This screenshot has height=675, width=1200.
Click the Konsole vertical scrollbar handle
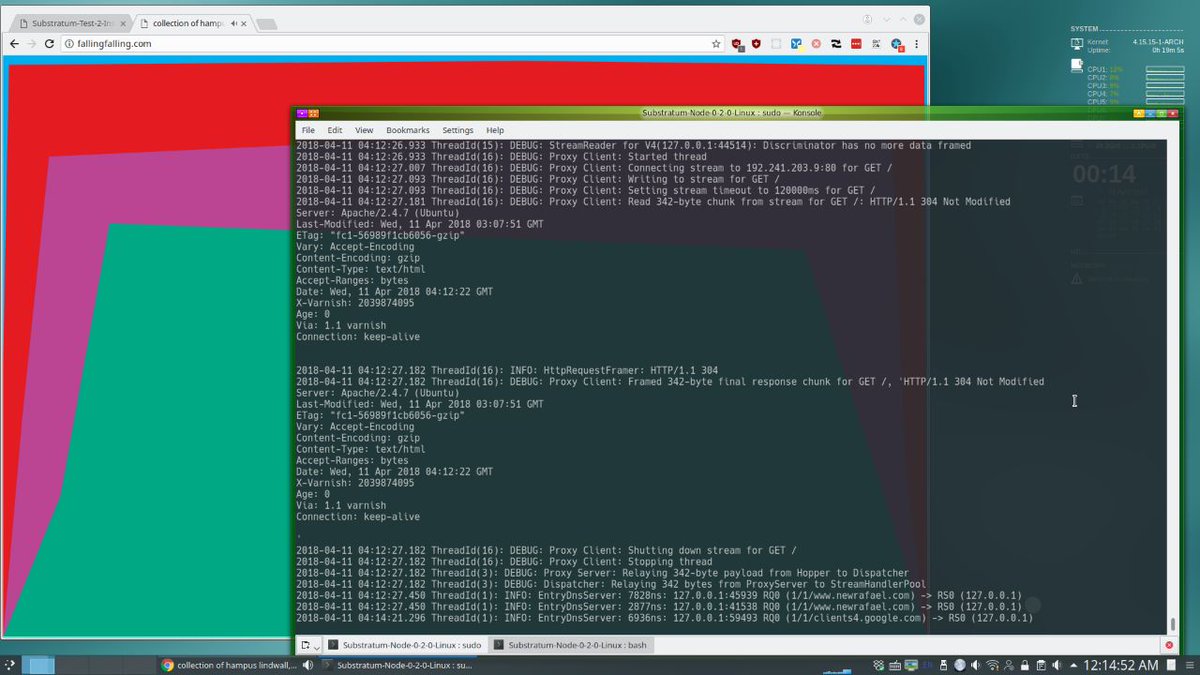[1173, 624]
